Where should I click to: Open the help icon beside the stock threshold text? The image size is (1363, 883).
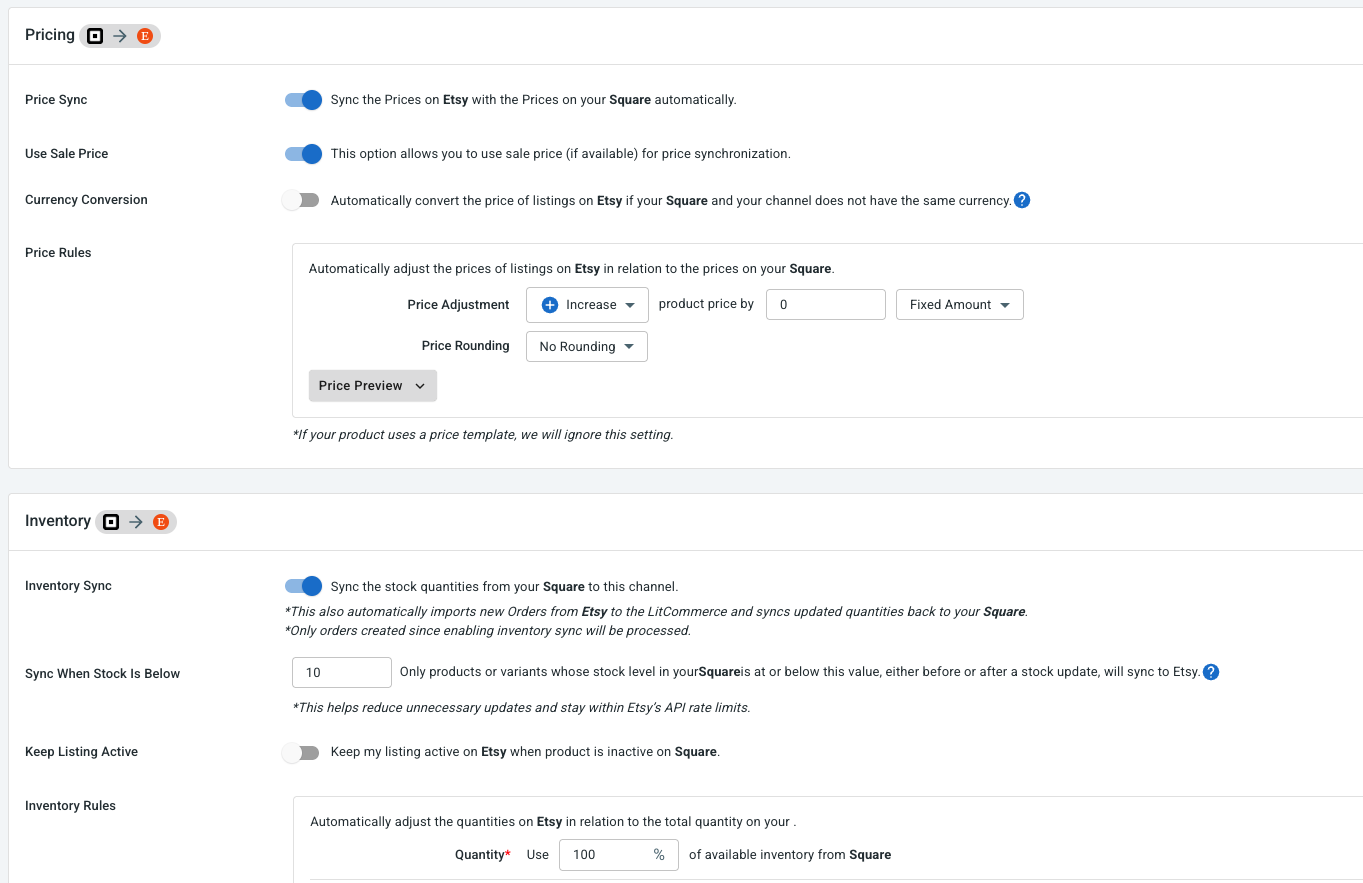1211,672
